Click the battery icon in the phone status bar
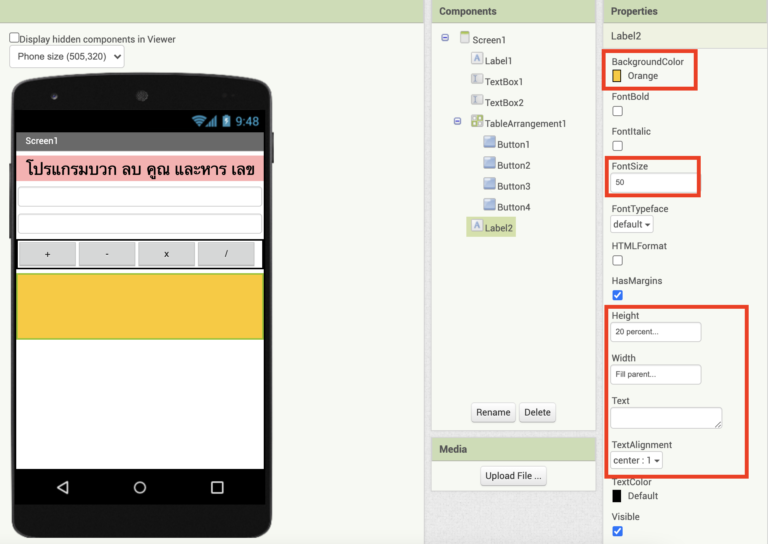 [x=226, y=121]
